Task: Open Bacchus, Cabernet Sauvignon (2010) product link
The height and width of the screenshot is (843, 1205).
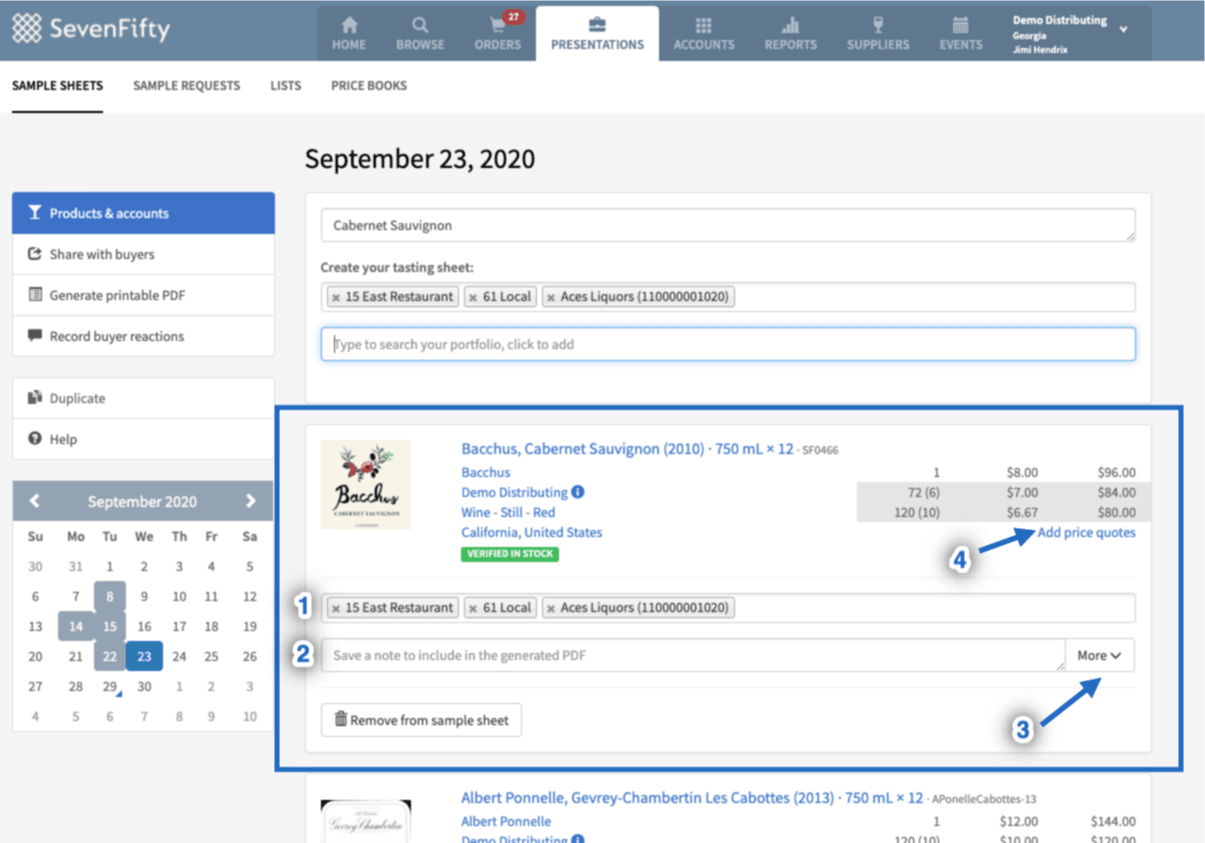Action: pos(628,449)
